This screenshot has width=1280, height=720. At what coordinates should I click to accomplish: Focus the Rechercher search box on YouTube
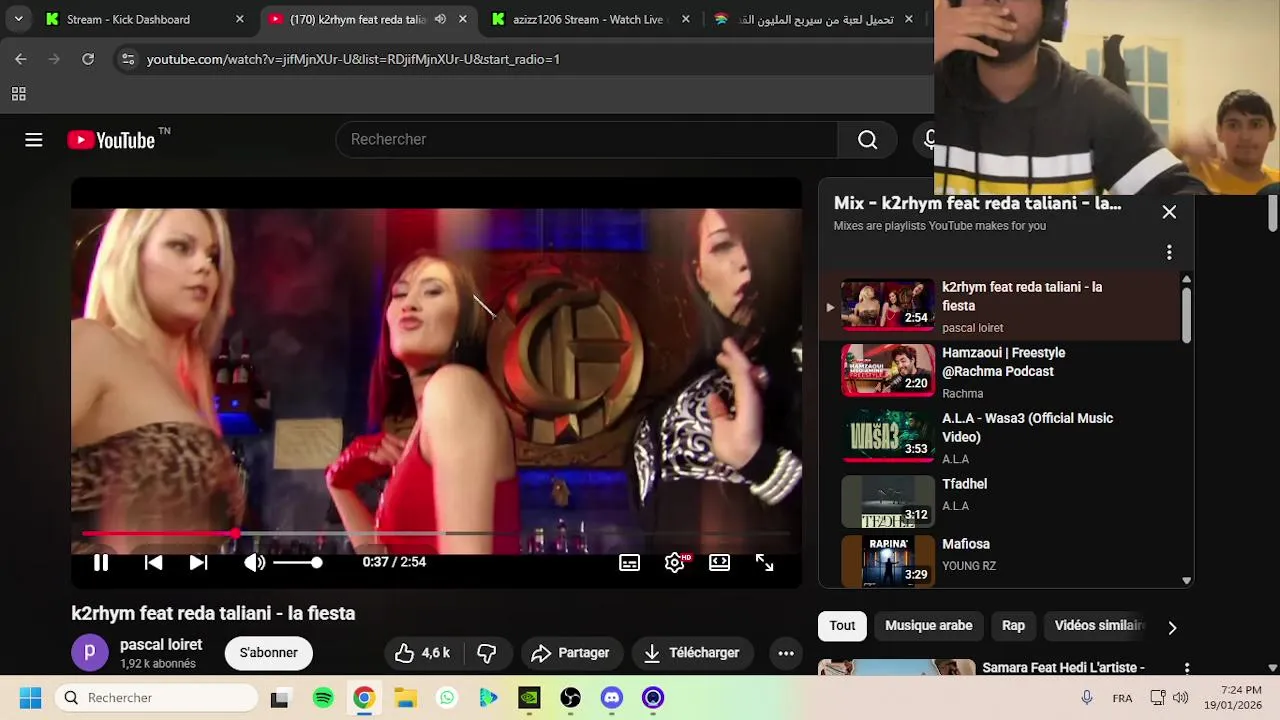click(587, 140)
